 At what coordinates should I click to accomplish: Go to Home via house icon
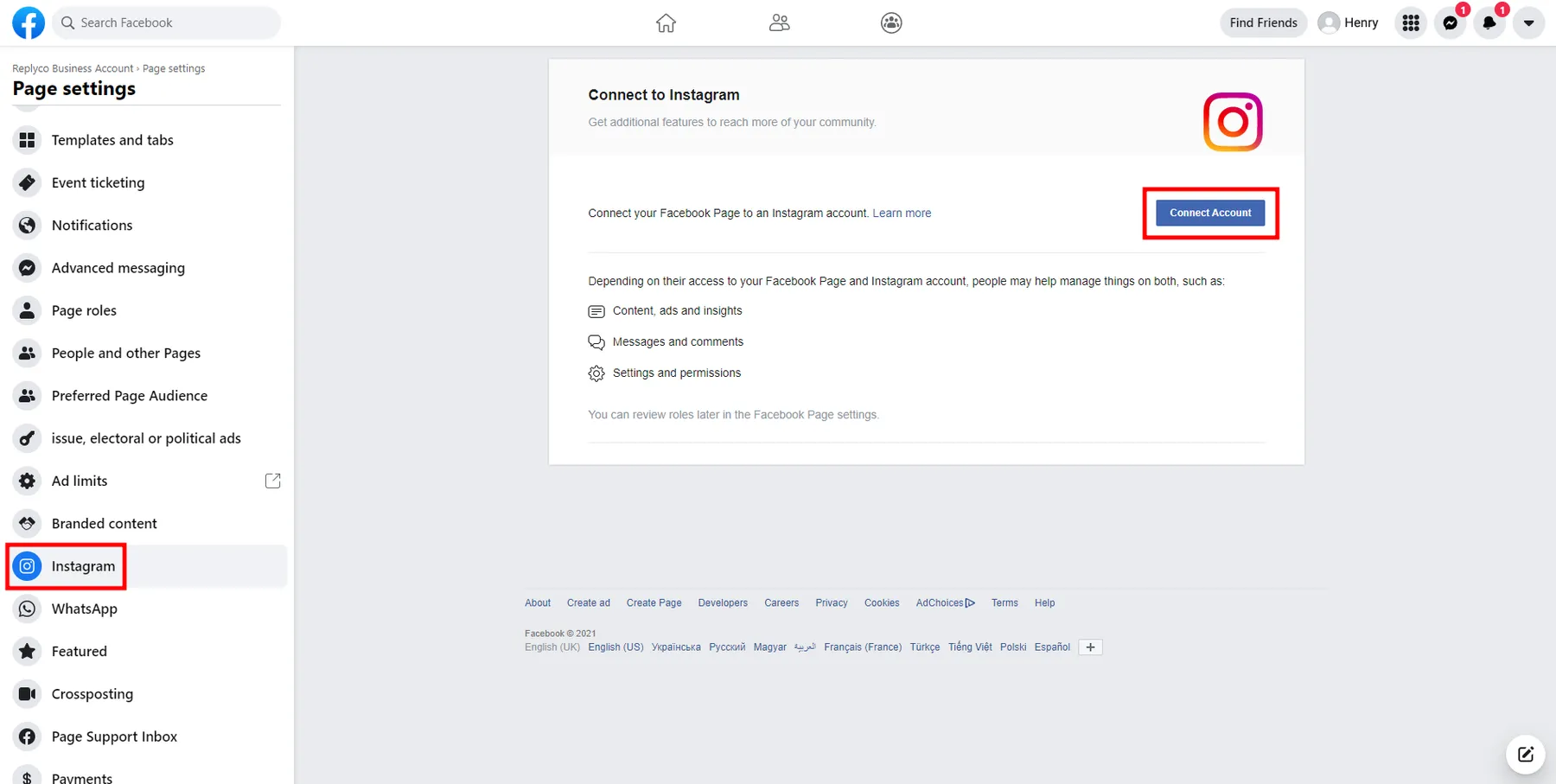click(666, 23)
